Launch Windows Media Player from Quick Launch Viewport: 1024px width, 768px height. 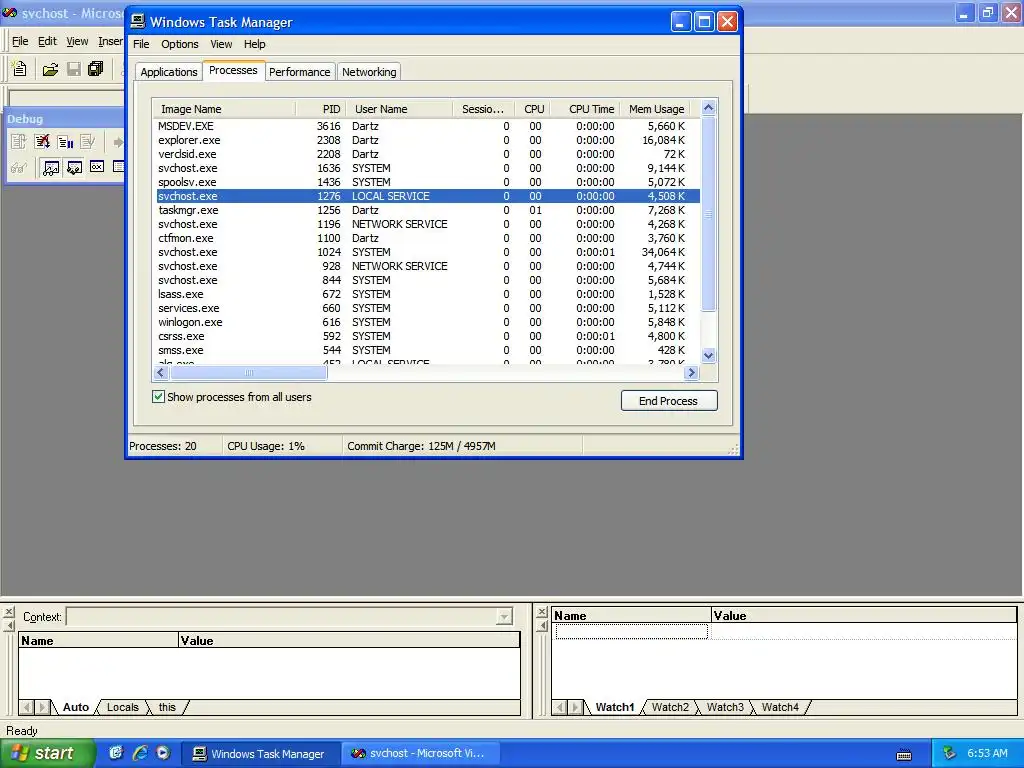(x=163, y=753)
